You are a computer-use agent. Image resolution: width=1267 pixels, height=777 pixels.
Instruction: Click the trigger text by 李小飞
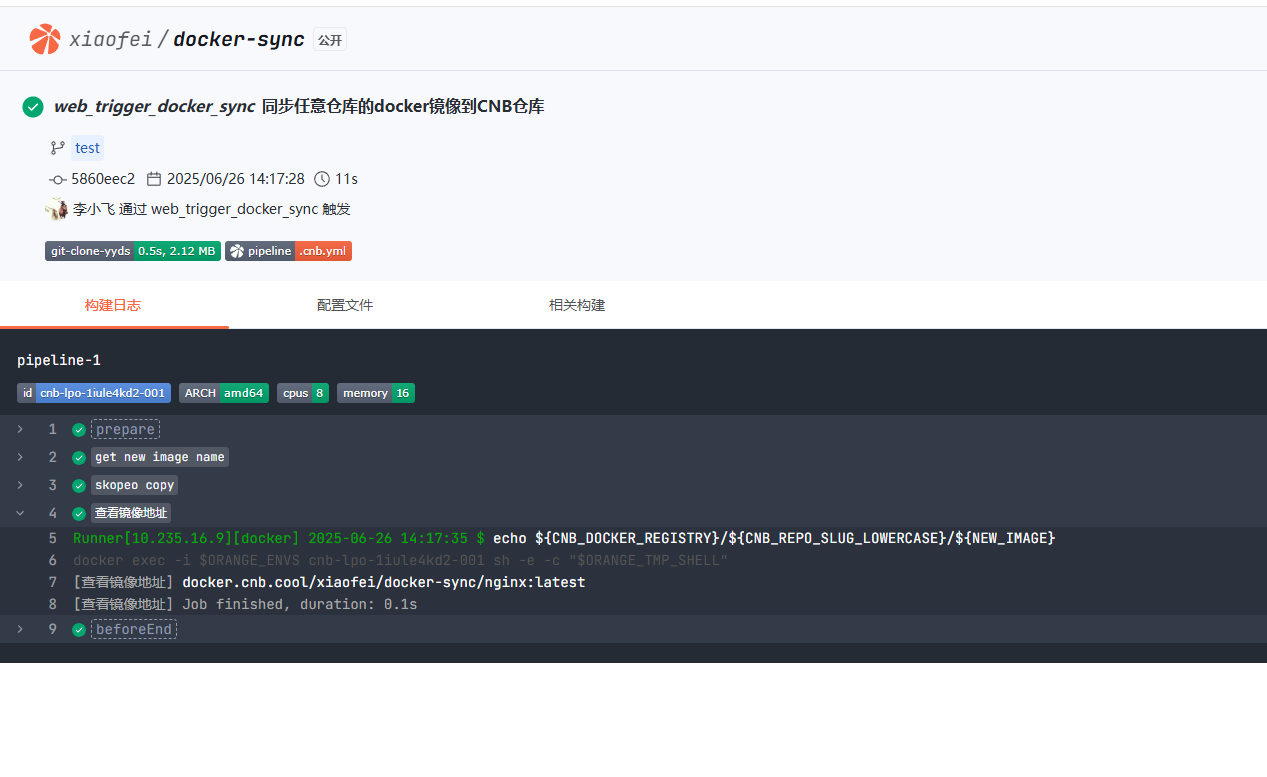coord(212,209)
